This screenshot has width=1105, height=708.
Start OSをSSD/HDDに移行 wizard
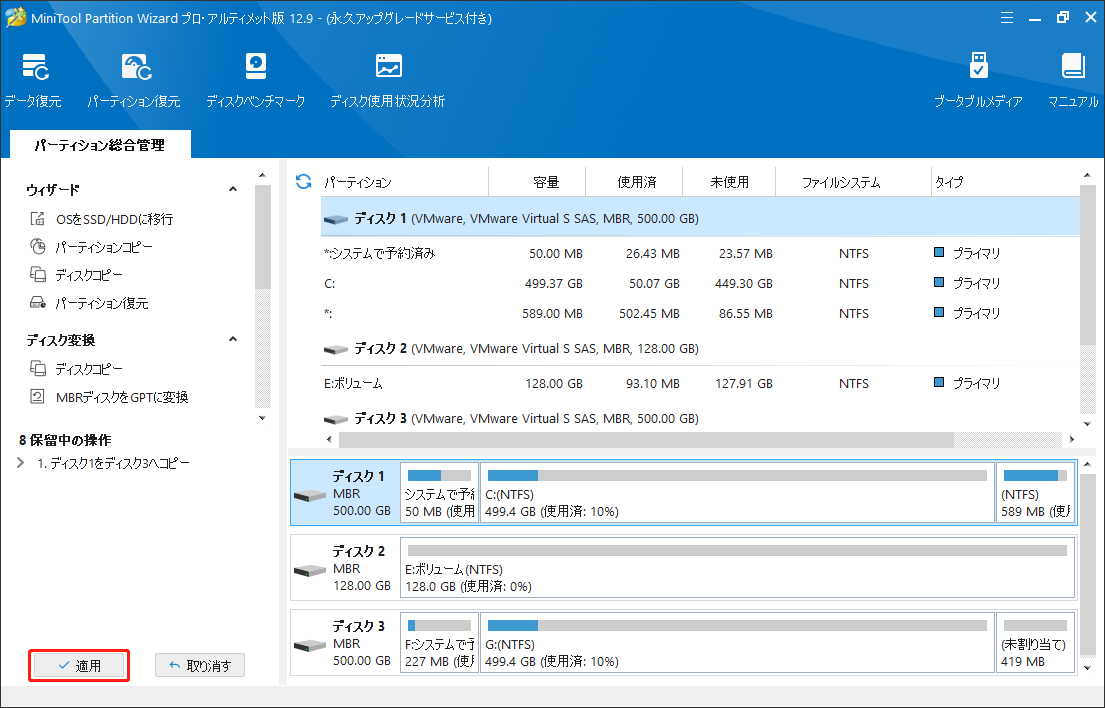(x=101, y=219)
